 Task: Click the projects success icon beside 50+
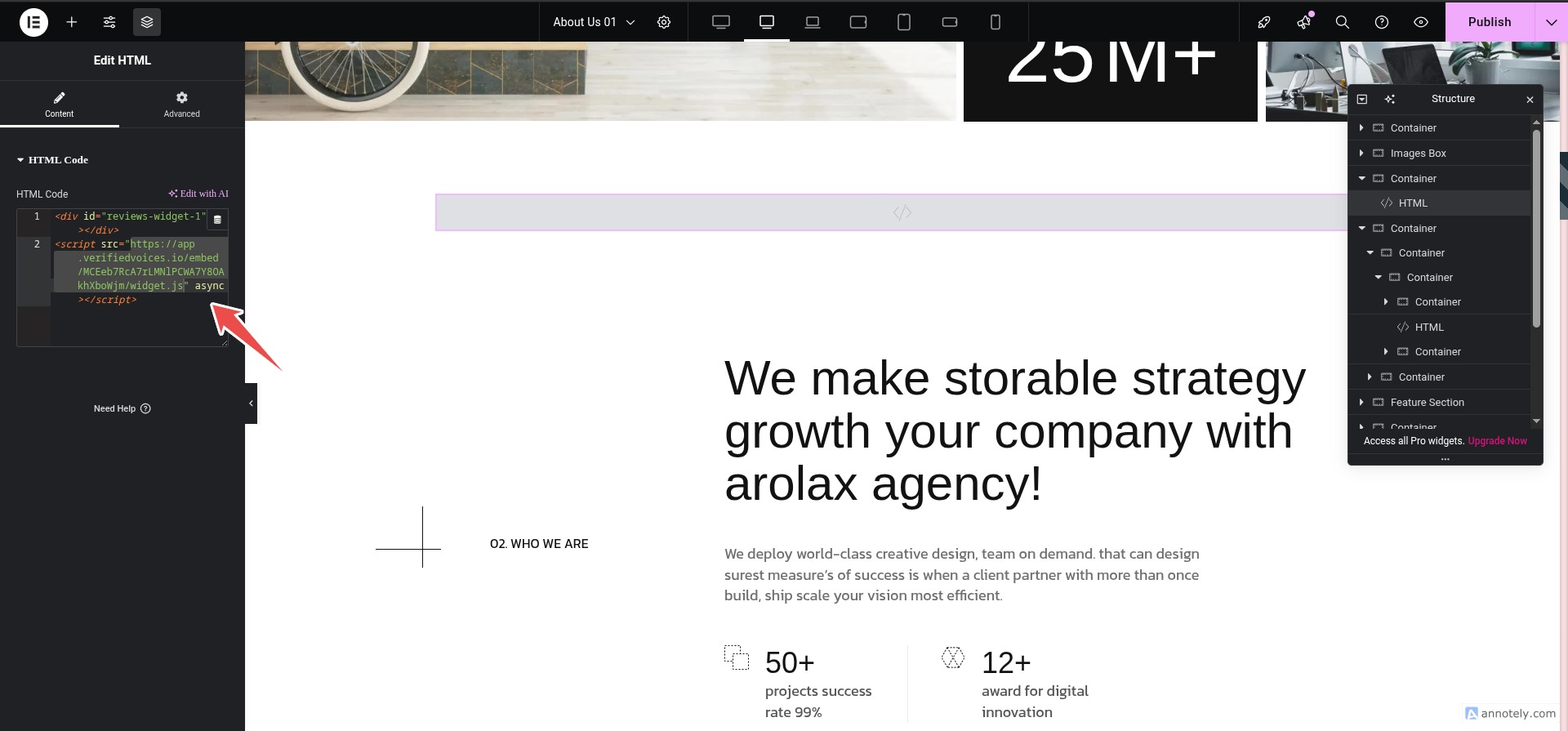coord(737,657)
